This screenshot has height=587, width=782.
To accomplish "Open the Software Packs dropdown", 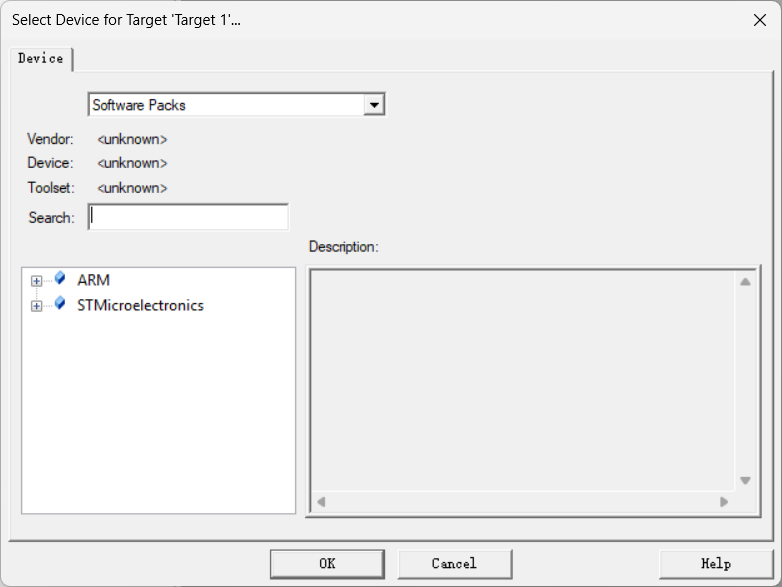I will (x=236, y=105).
